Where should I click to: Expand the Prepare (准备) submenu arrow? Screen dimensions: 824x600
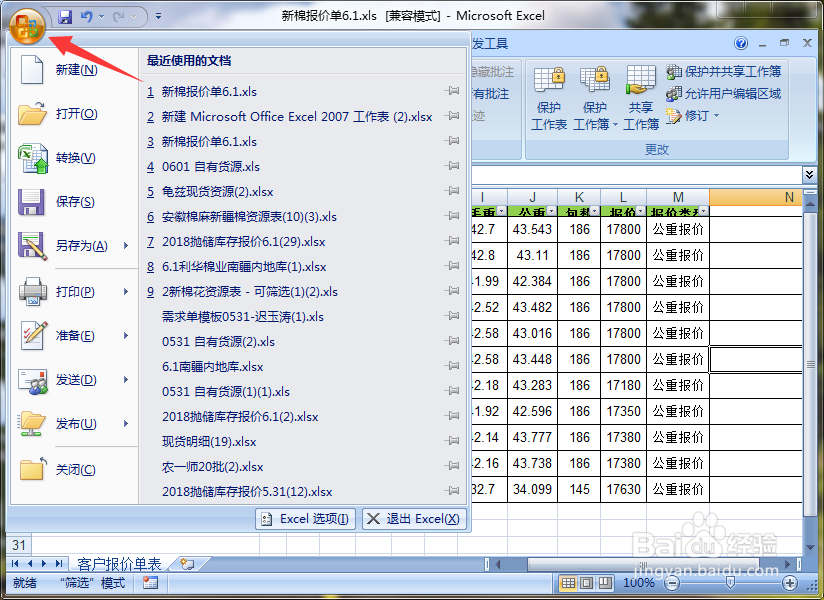(126, 336)
